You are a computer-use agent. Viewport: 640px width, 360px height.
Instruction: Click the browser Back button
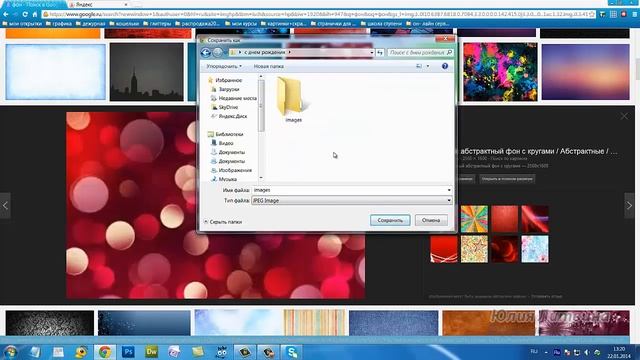[6, 14]
